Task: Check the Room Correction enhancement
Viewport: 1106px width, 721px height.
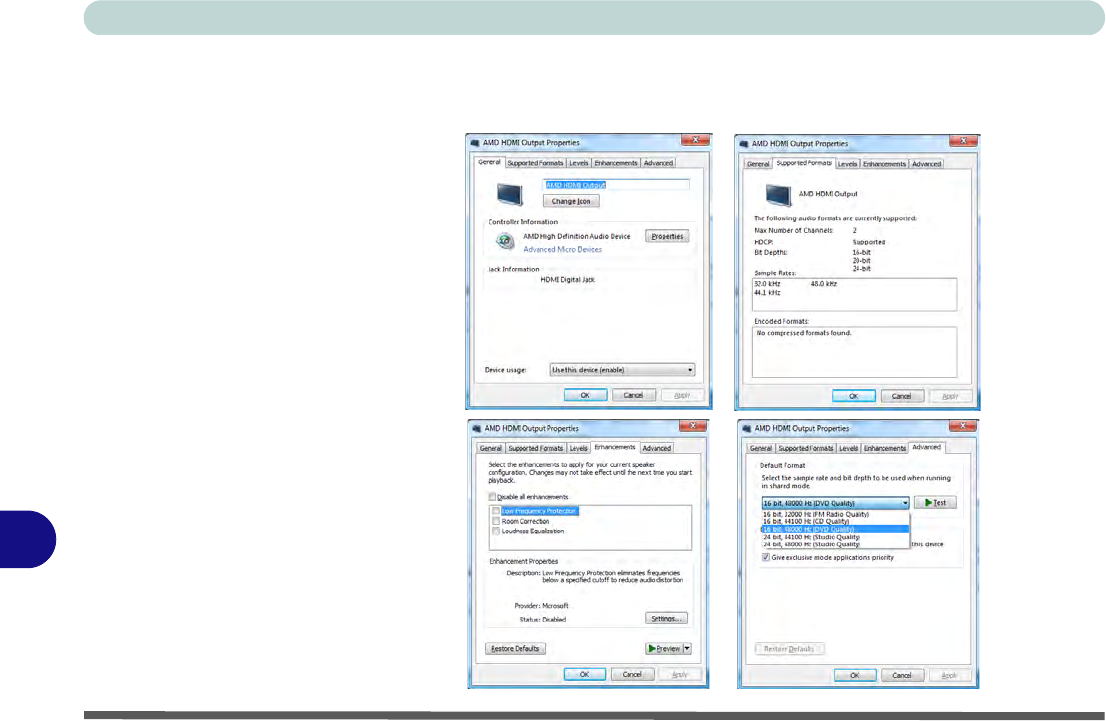Action: coord(496,521)
